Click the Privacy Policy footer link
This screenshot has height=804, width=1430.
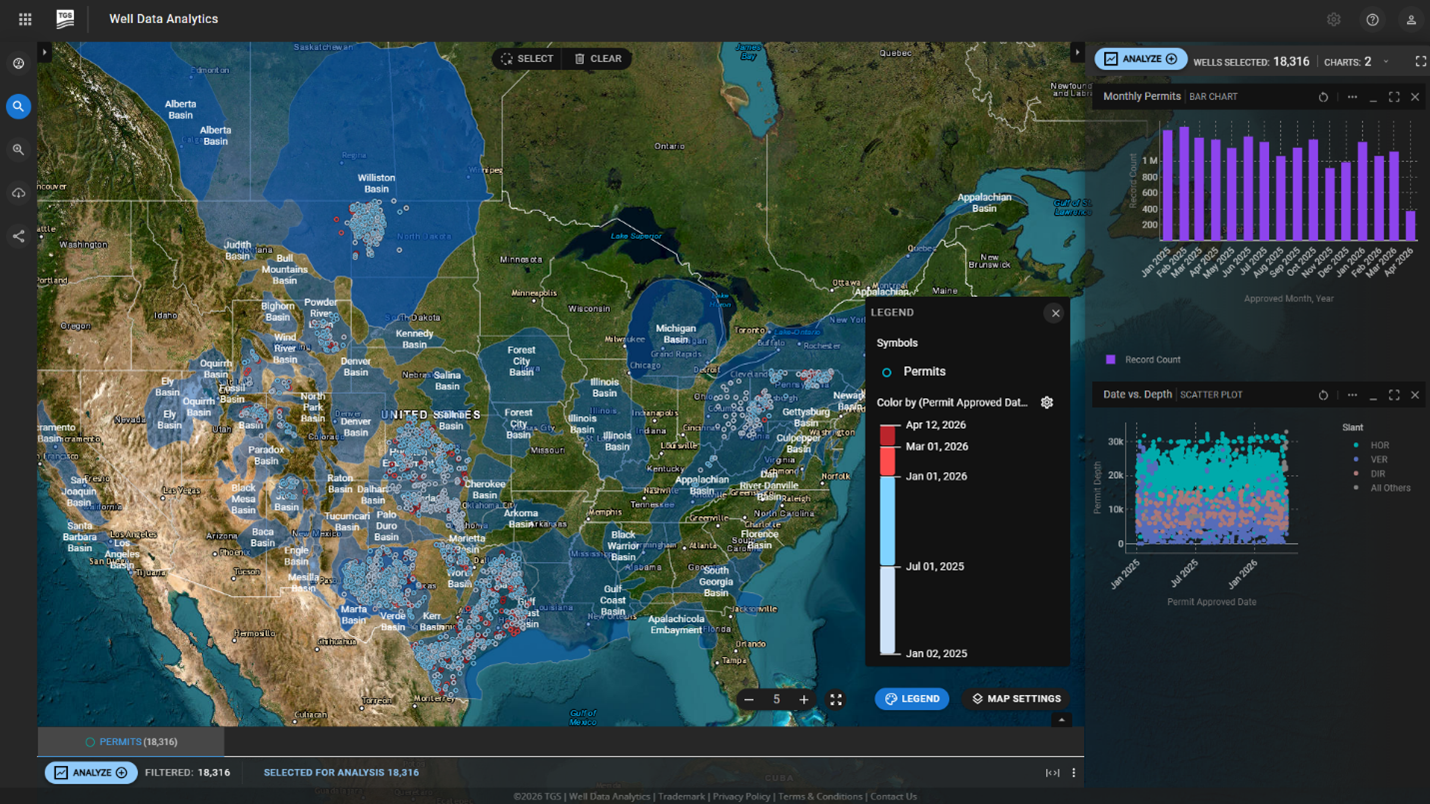(x=741, y=797)
